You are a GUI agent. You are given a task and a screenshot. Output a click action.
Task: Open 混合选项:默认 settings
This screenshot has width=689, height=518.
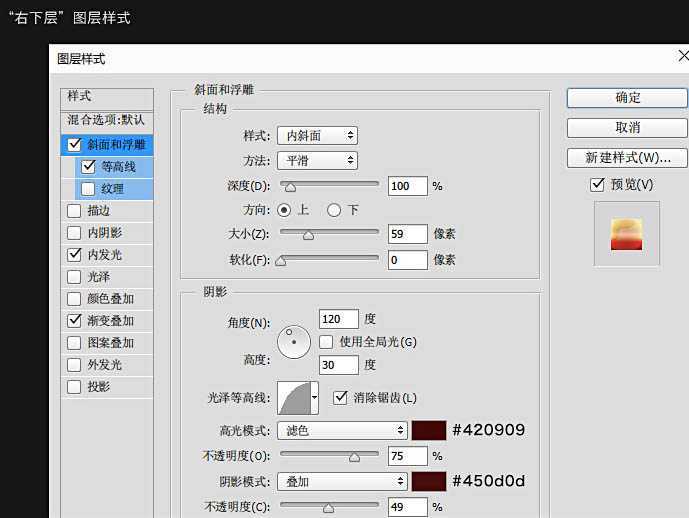[x=107, y=120]
